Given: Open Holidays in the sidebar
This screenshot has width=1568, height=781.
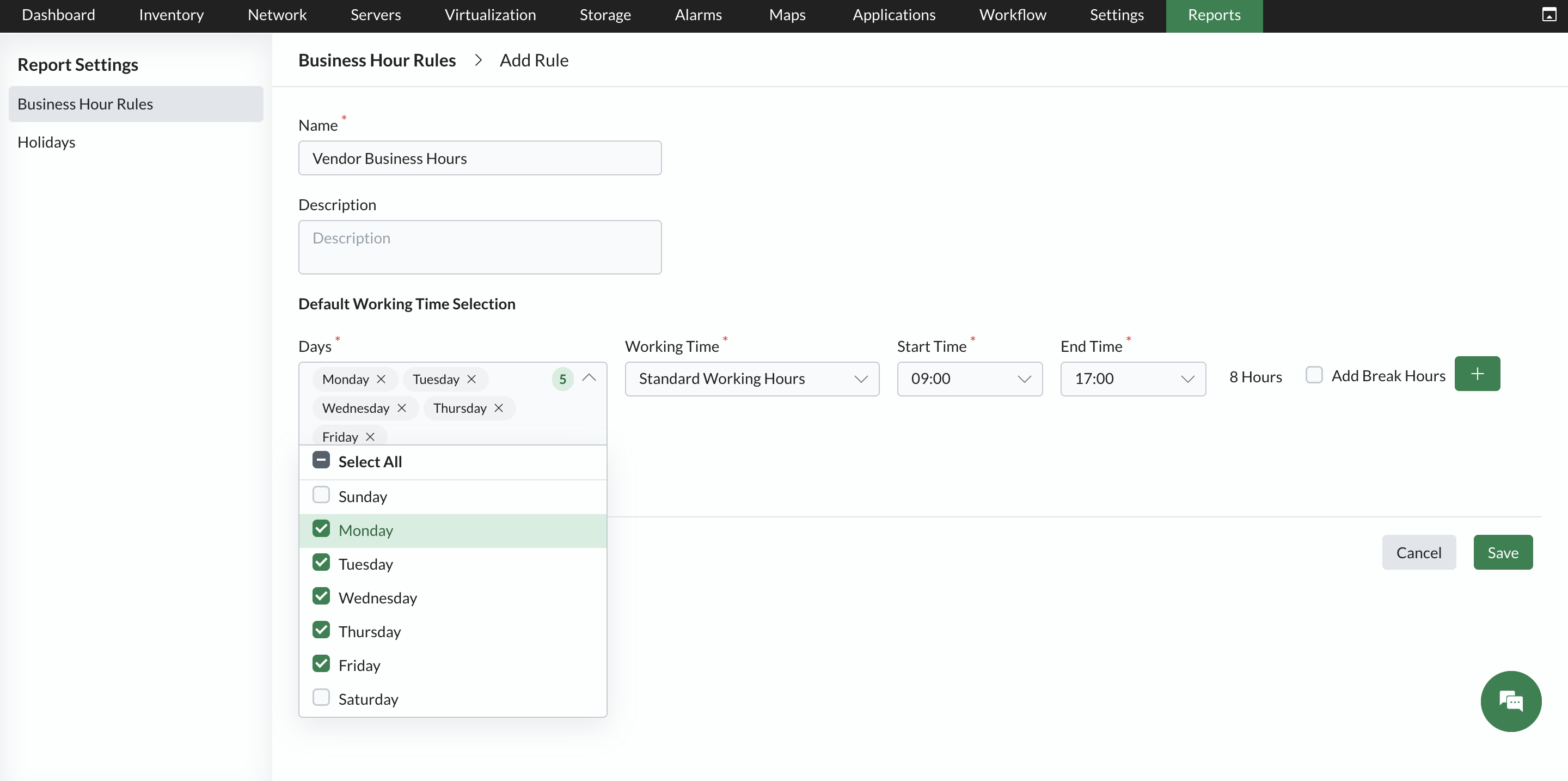Looking at the screenshot, I should (x=46, y=142).
